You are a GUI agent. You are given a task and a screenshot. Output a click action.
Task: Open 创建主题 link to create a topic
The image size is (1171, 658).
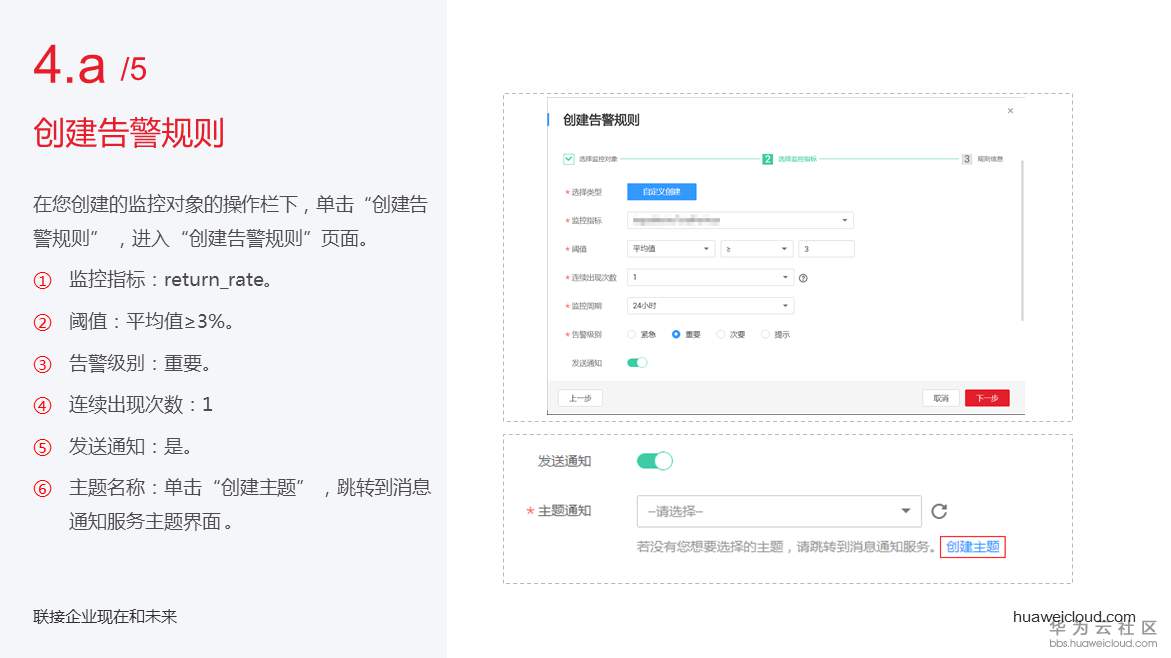972,547
